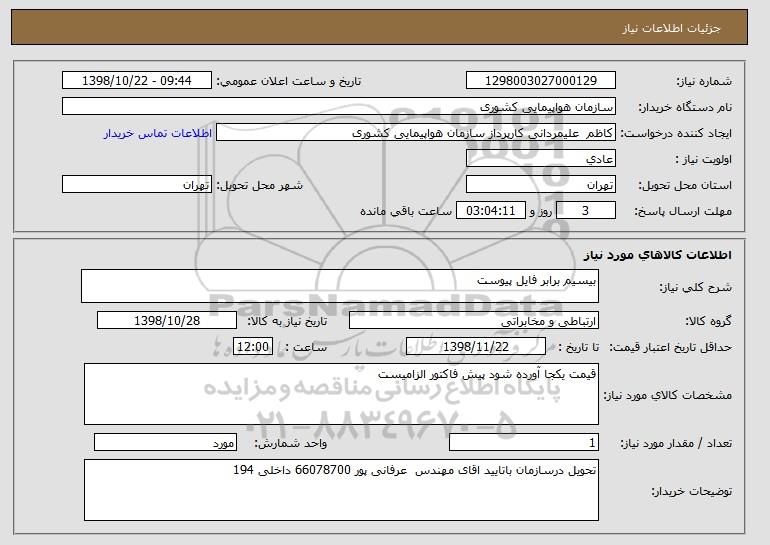This screenshot has width=770, height=545.
Task: Click the unit of measure field 'مورد'
Action: click(165, 442)
